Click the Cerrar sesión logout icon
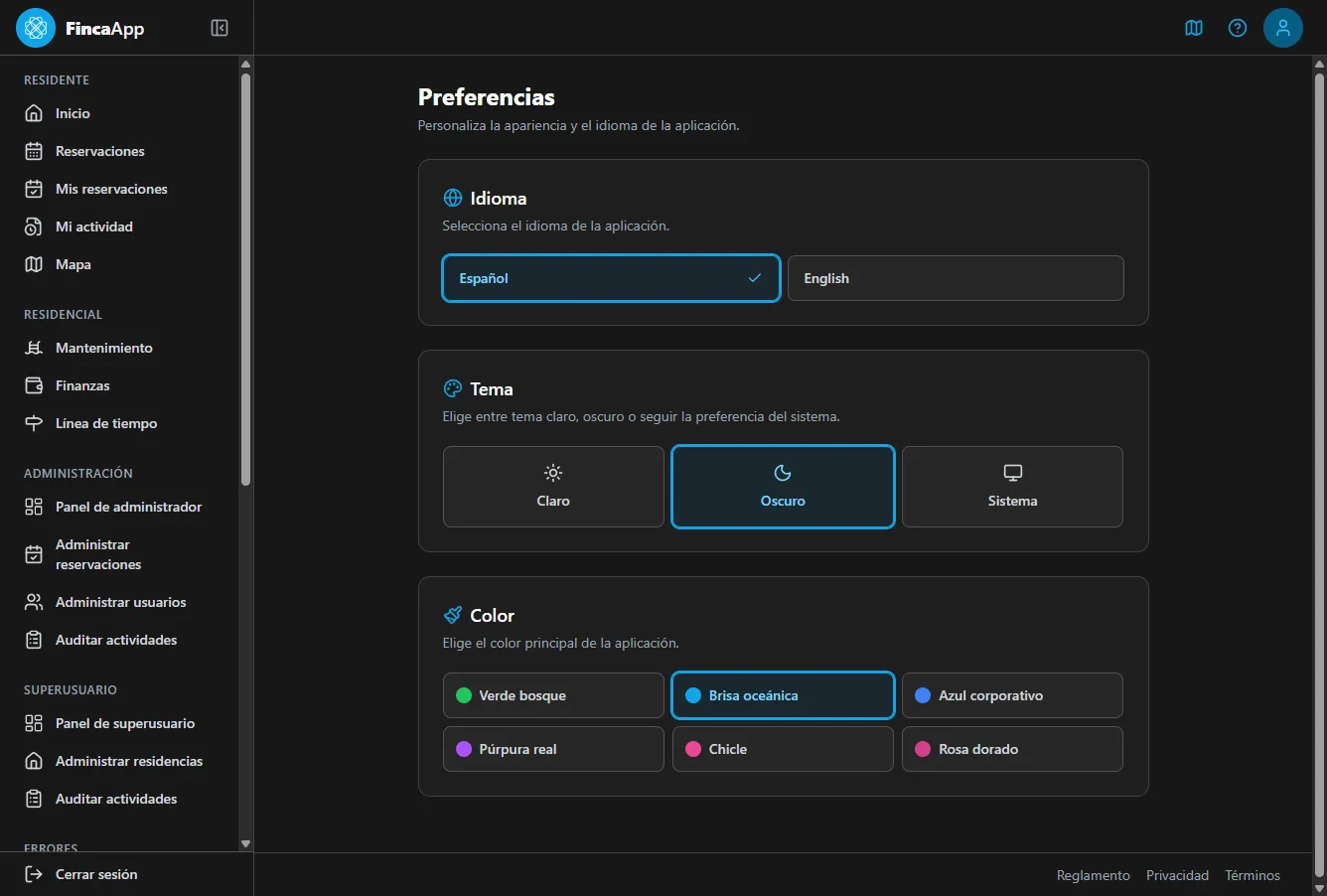The image size is (1327, 896). coord(34,874)
